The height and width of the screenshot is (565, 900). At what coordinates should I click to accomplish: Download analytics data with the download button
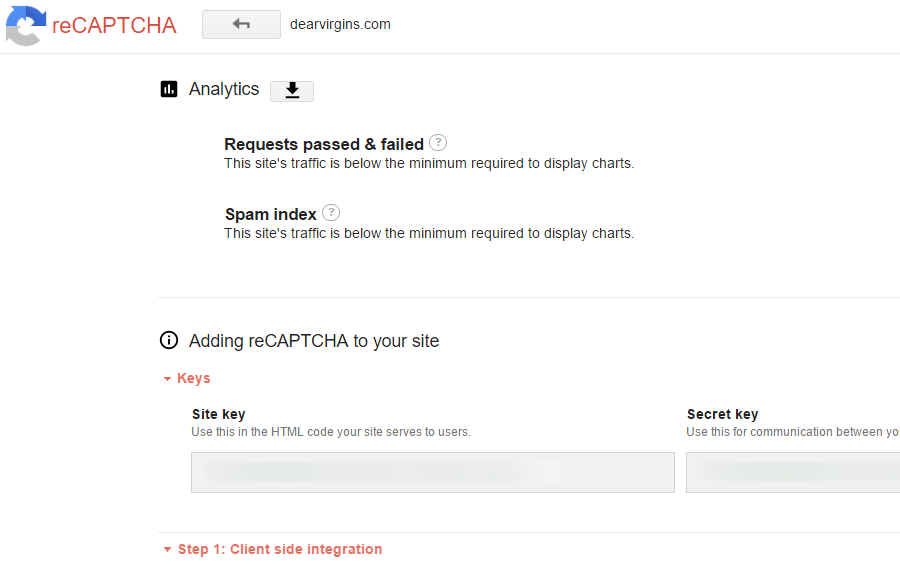click(x=292, y=91)
